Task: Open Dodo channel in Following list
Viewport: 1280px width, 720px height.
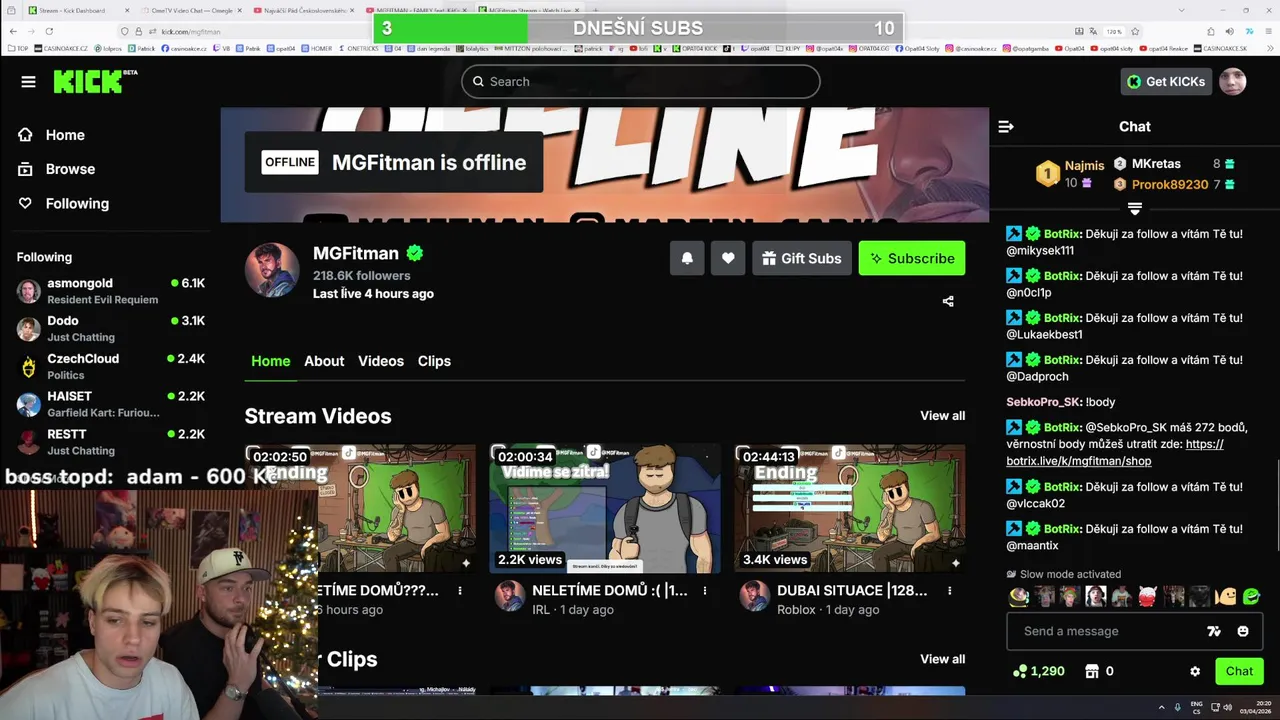Action: click(110, 329)
